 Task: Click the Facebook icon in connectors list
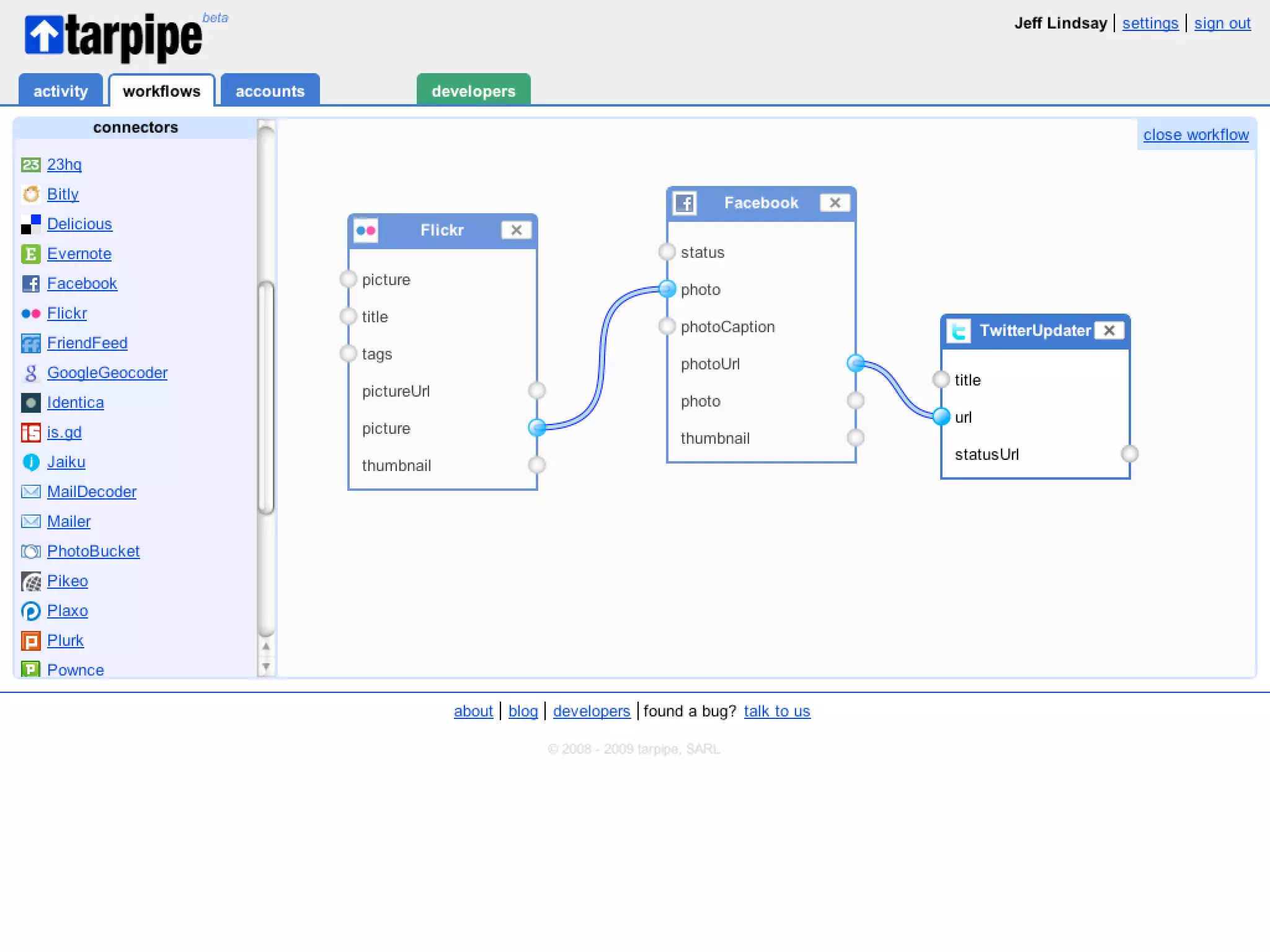30,283
